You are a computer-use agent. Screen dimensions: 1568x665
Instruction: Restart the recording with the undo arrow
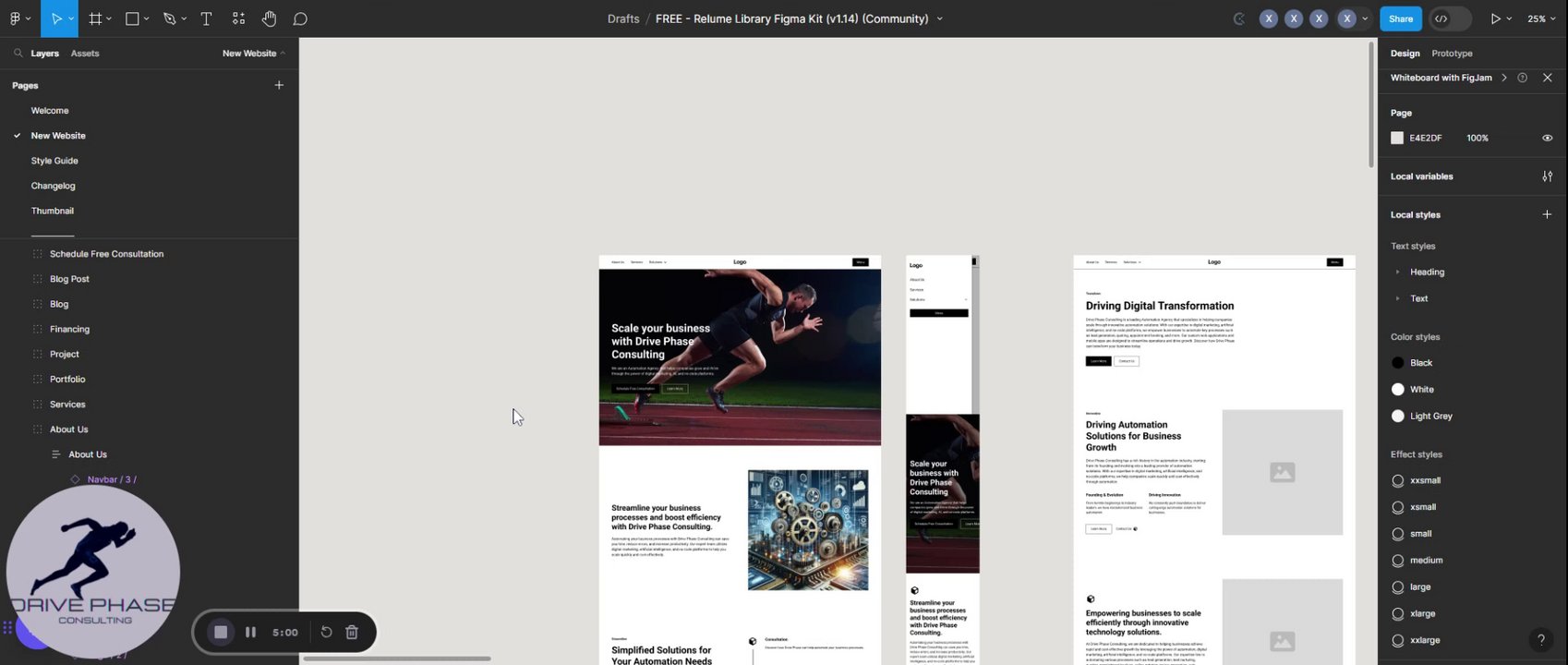pyautogui.click(x=326, y=632)
